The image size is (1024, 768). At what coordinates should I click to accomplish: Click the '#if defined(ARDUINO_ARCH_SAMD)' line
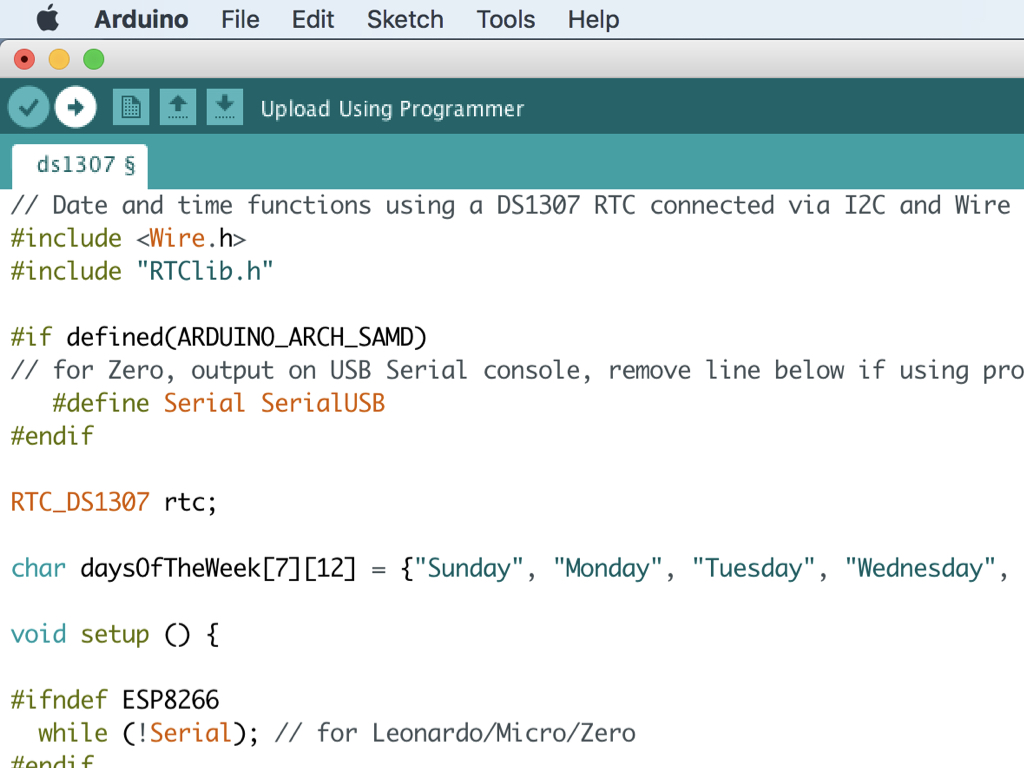tap(219, 337)
